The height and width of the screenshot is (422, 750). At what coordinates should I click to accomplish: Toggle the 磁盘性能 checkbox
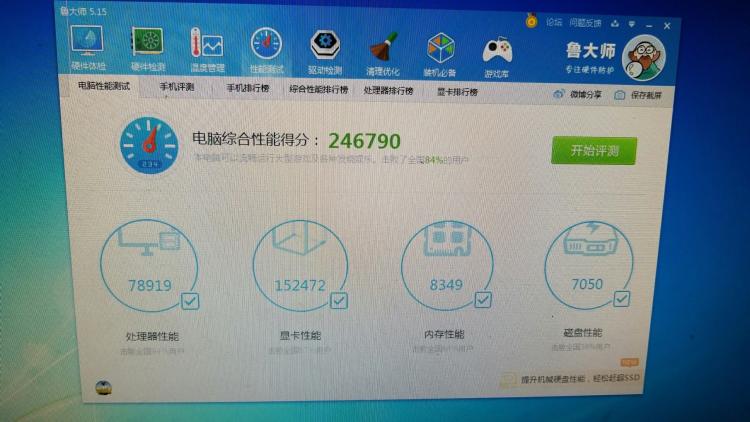coord(621,299)
